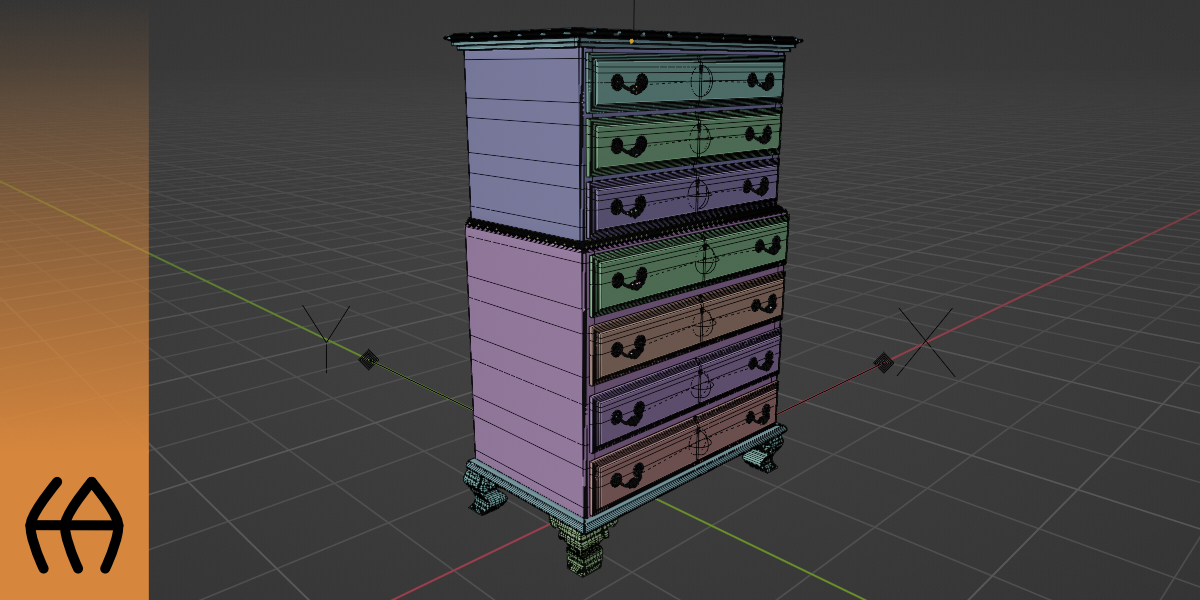Viewport: 1200px width, 600px height.
Task: Click the keyhole circle on the top drawer
Action: (701, 78)
